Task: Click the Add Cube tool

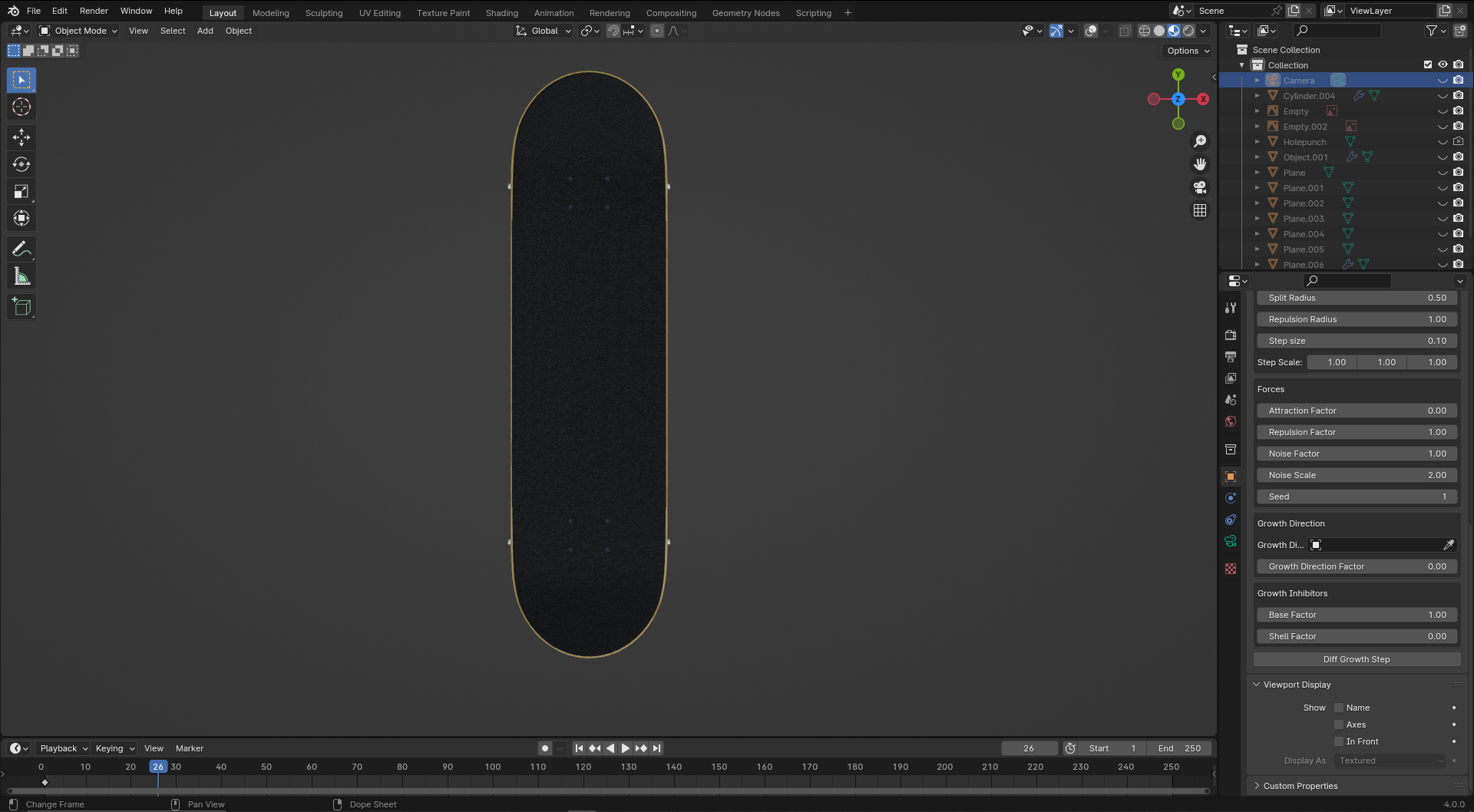Action: 21,307
